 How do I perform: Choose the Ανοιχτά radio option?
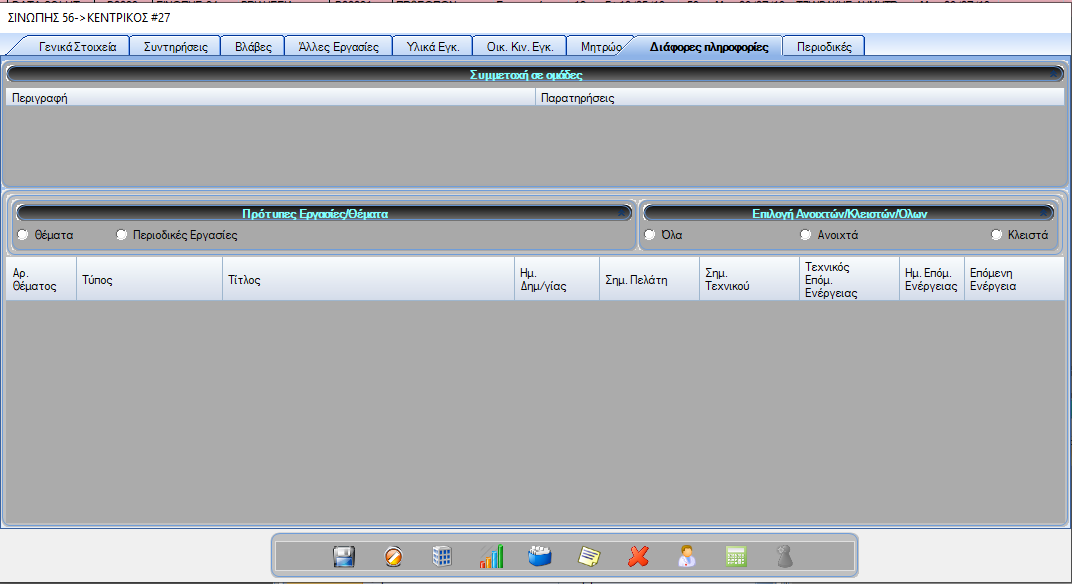point(806,235)
